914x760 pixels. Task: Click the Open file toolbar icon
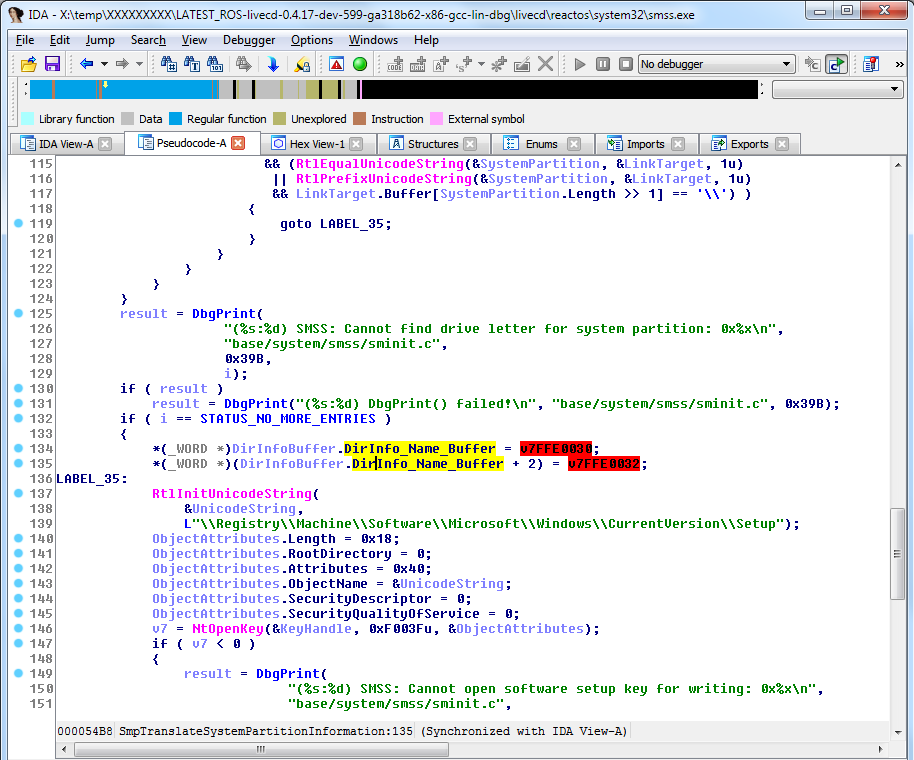coord(28,64)
